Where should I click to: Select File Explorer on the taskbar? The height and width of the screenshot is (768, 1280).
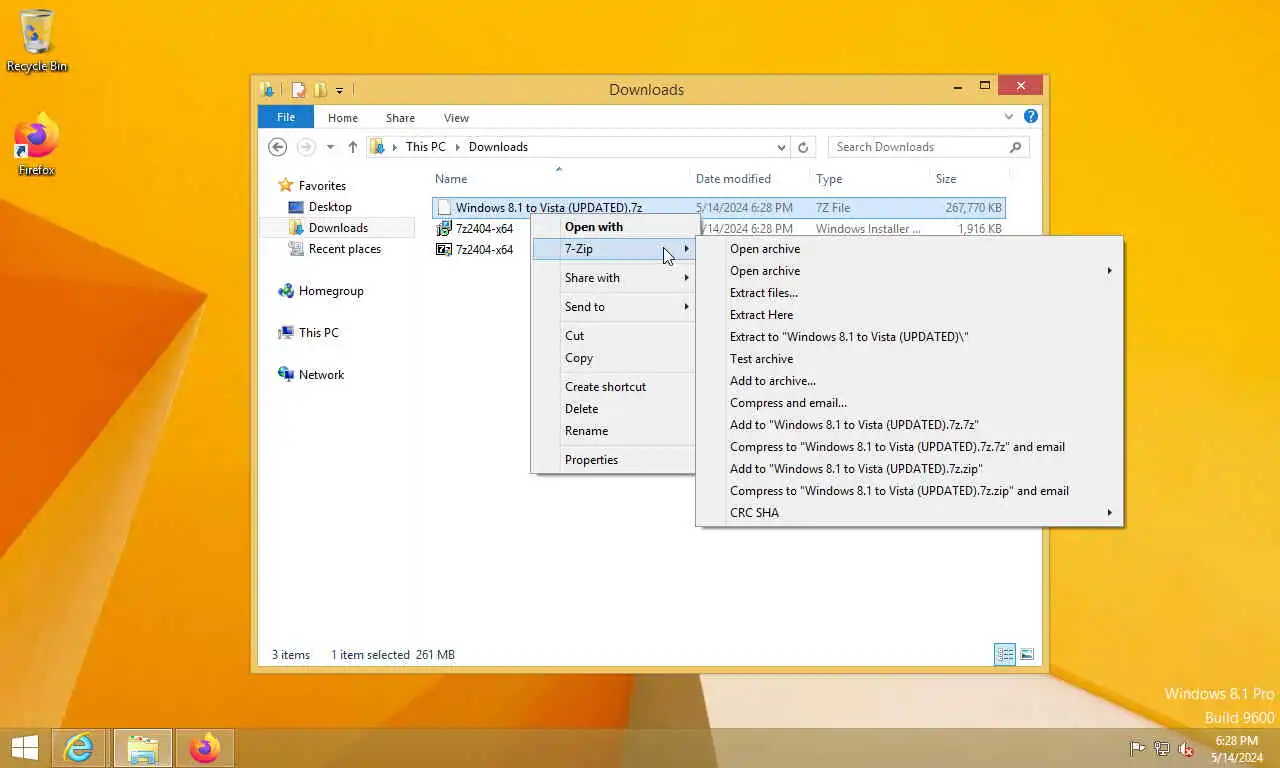[x=142, y=748]
